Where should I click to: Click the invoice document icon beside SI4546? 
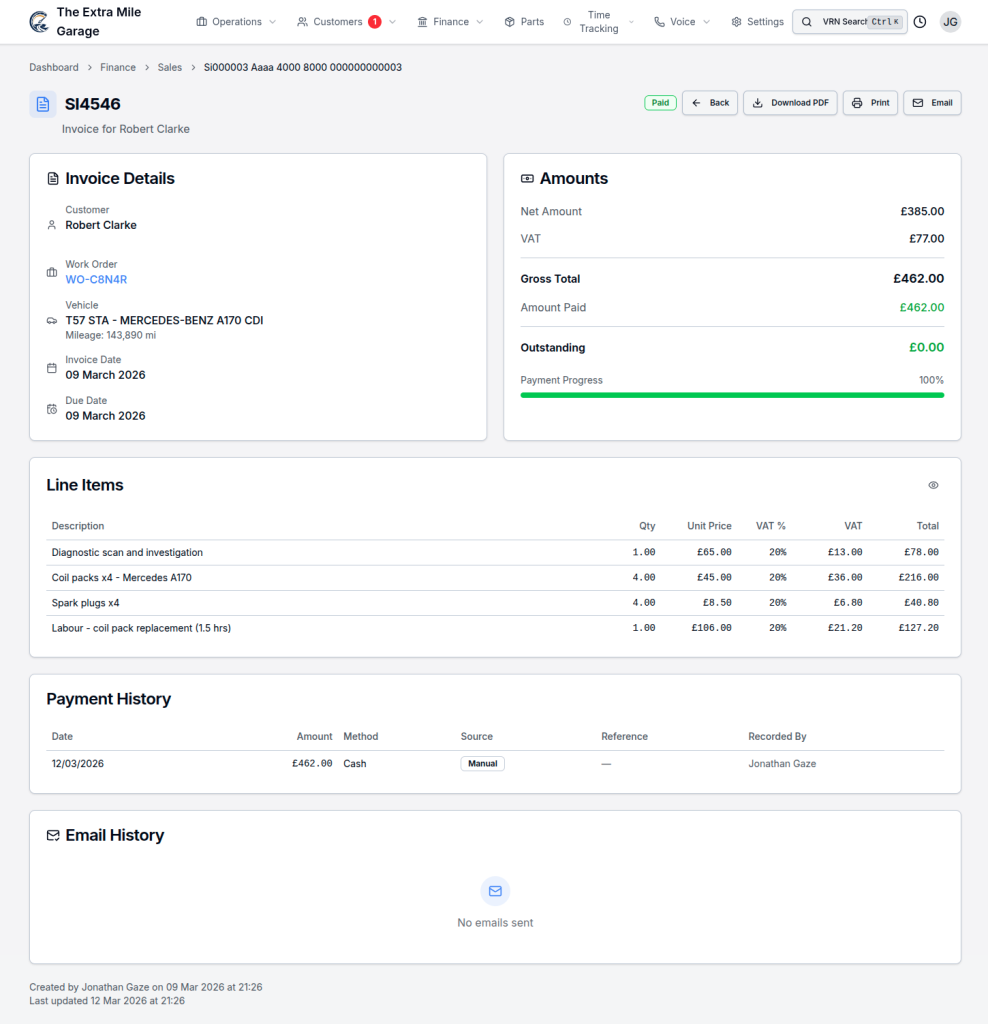point(43,104)
